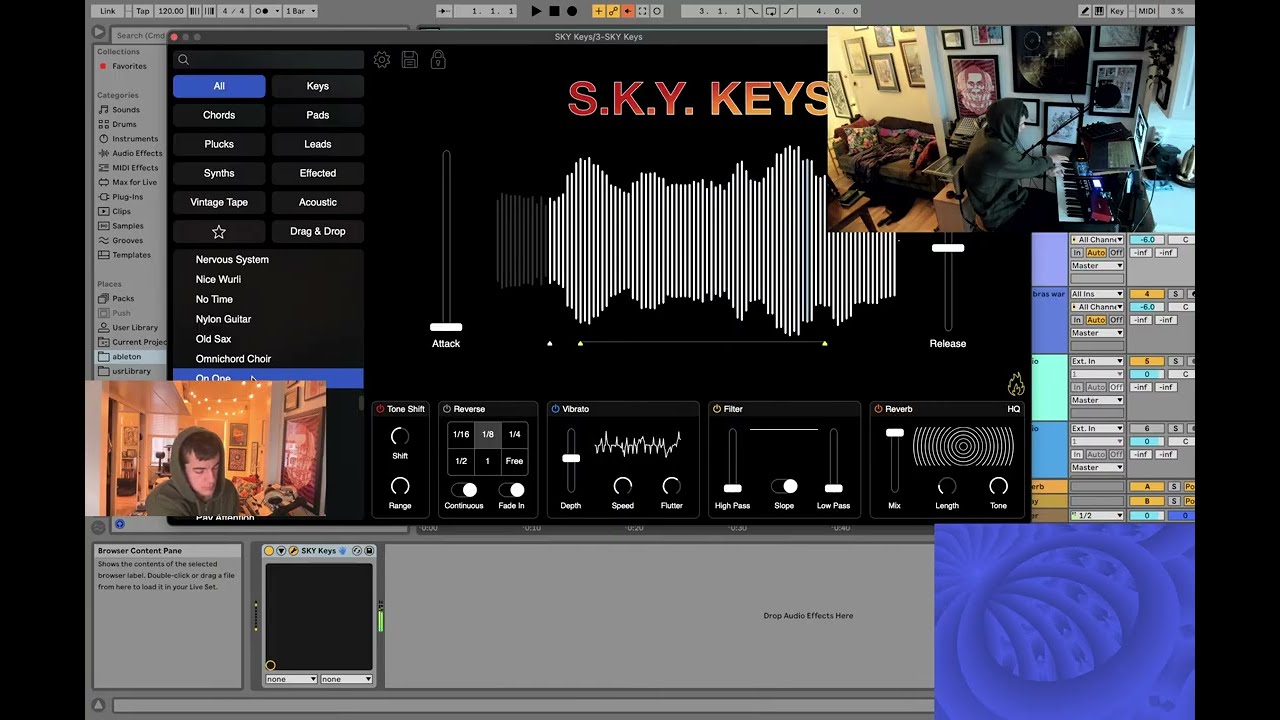Toggle the Tone Shift power button
The image size is (1280, 720).
[x=380, y=409]
